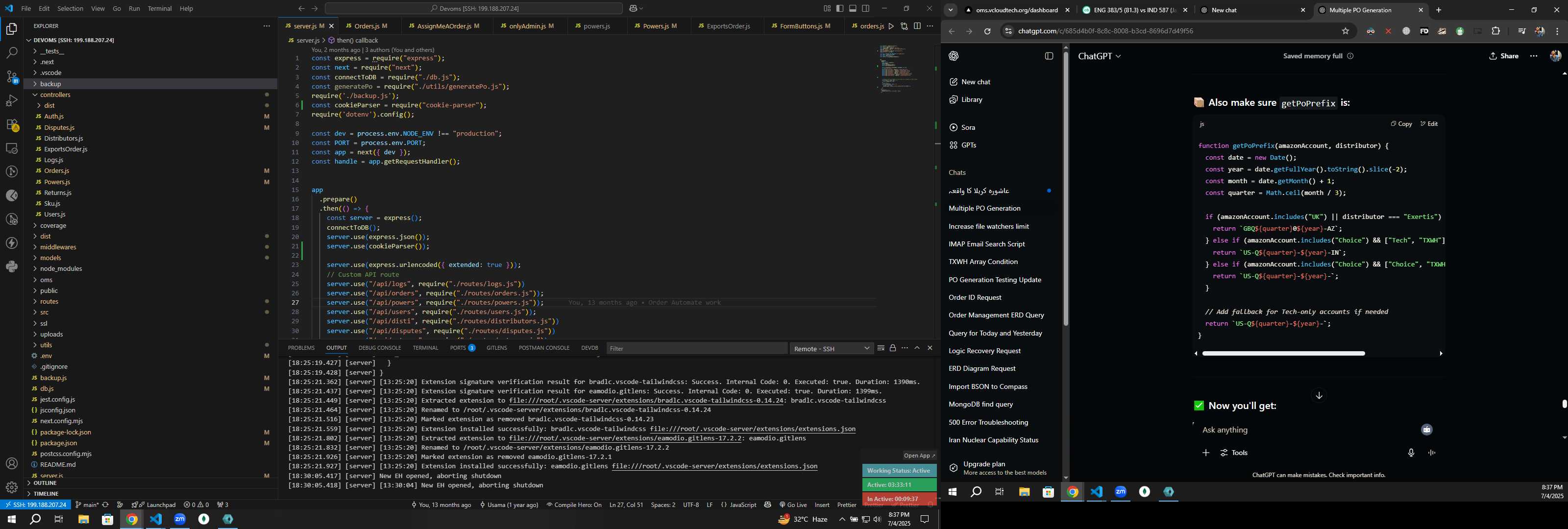Toggle Compile Hero: On in status bar
This screenshot has width=1568, height=529.
(574, 505)
